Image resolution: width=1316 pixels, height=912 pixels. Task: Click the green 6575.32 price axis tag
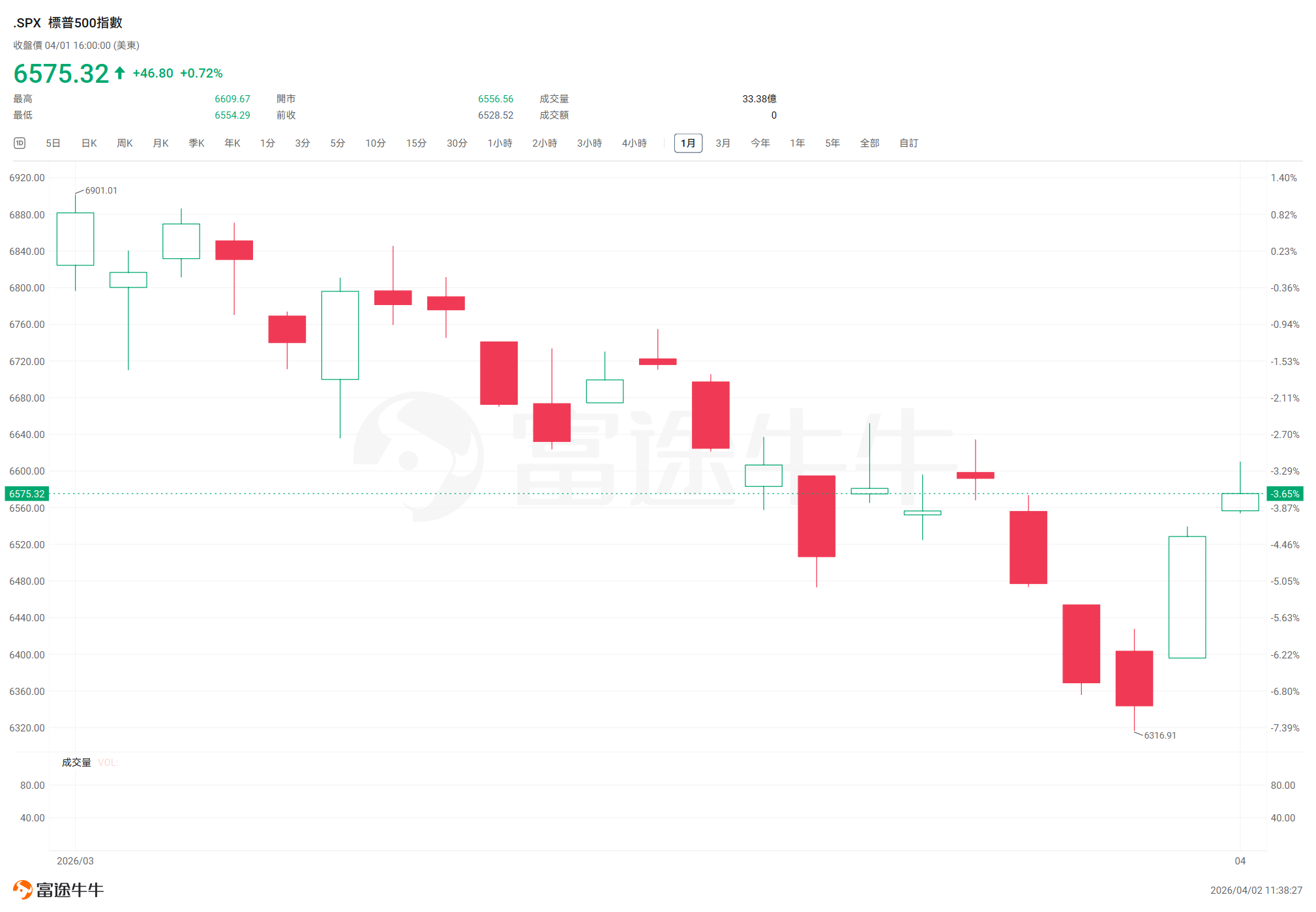tap(27, 493)
